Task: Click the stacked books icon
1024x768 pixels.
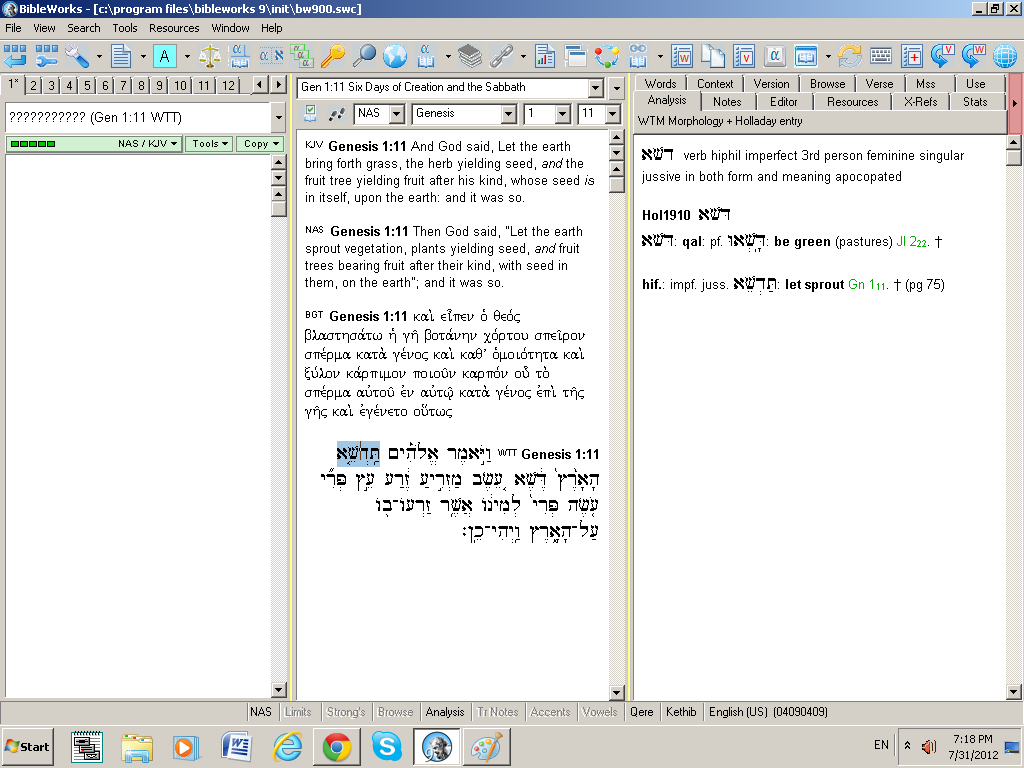Action: click(x=470, y=56)
